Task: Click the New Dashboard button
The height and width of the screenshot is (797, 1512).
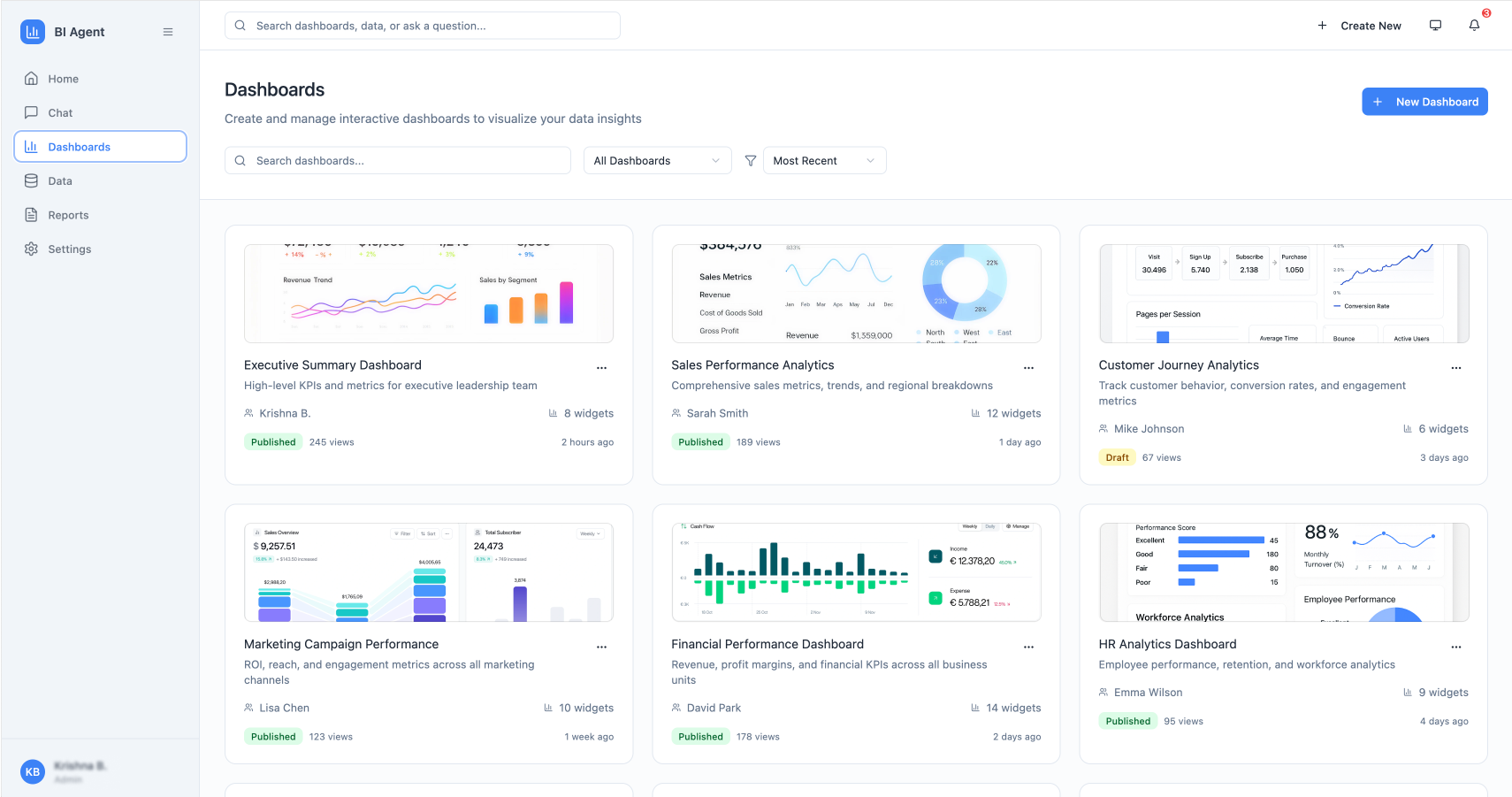Action: [x=1424, y=102]
